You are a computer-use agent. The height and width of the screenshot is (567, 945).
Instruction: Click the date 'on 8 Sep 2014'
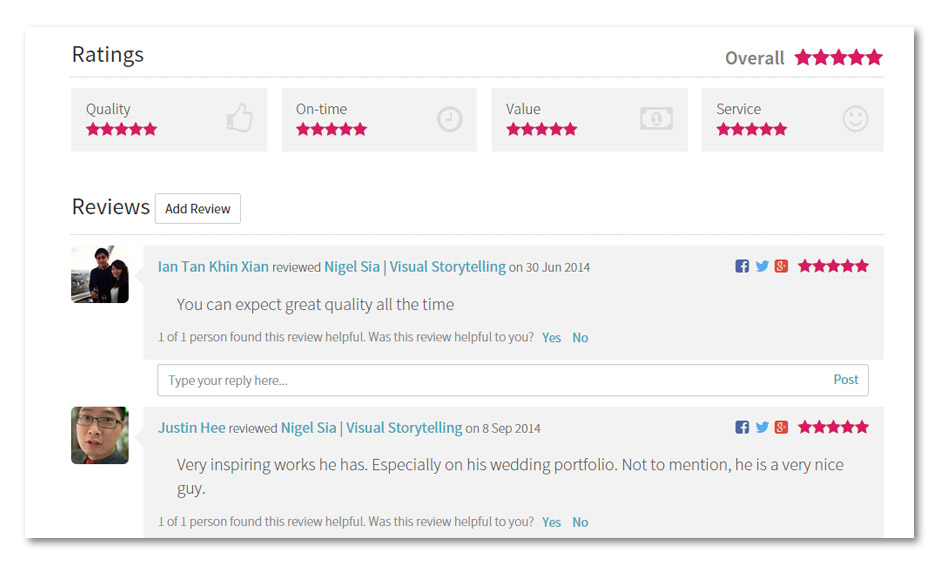point(503,428)
